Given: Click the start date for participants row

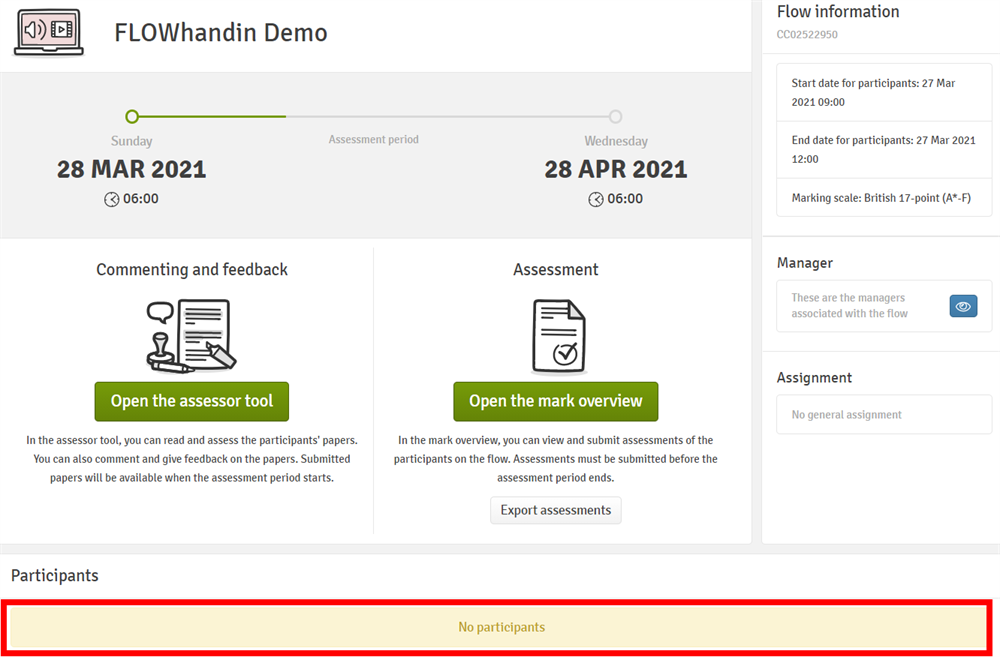Looking at the screenshot, I should [x=884, y=92].
